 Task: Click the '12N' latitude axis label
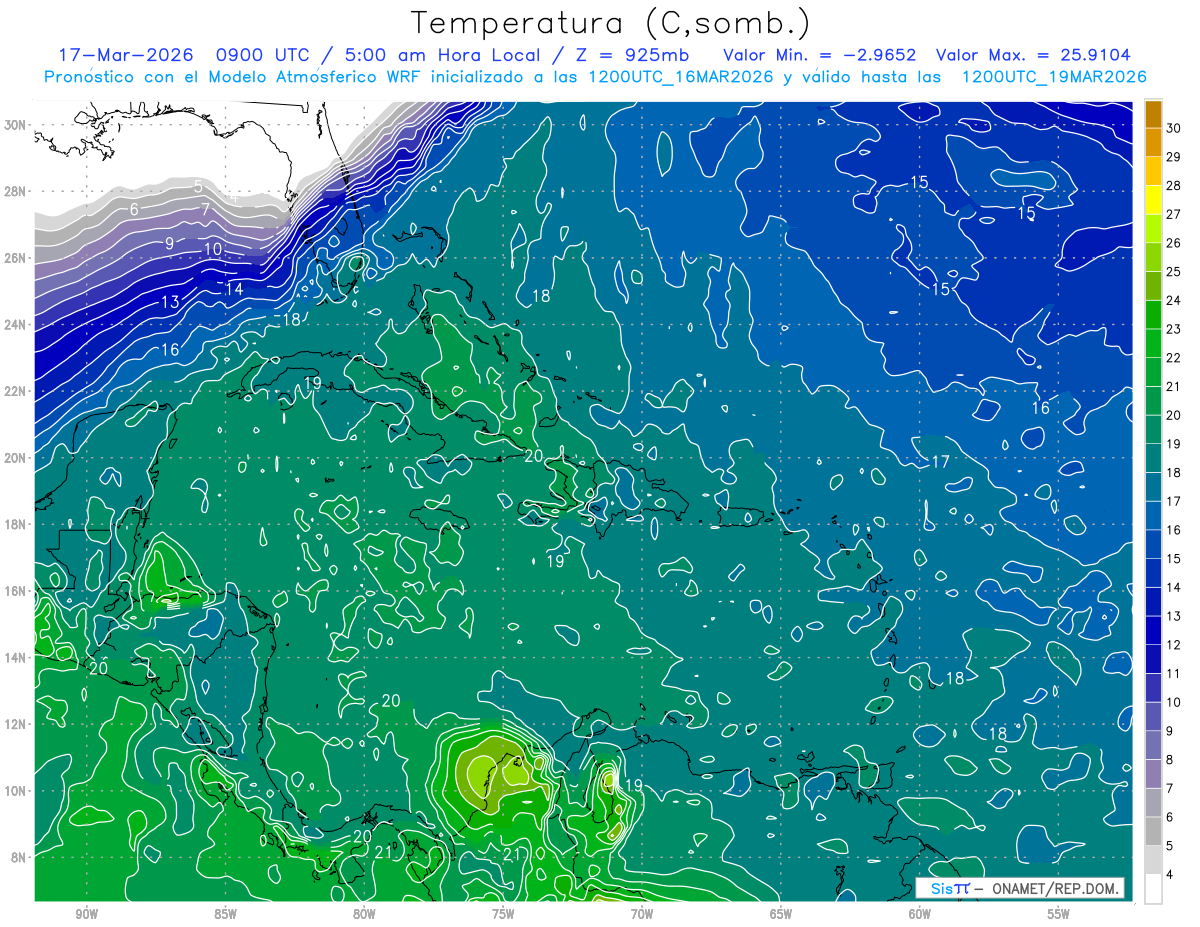point(16,724)
